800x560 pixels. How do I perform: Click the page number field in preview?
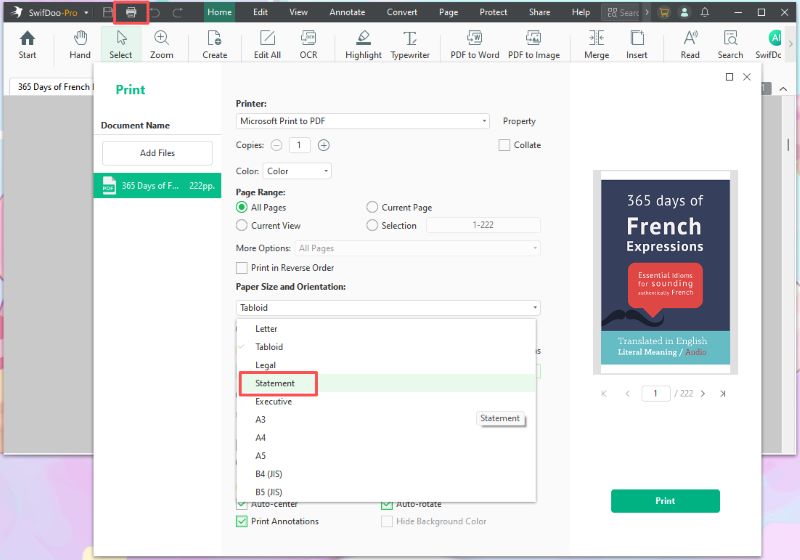pyautogui.click(x=656, y=394)
